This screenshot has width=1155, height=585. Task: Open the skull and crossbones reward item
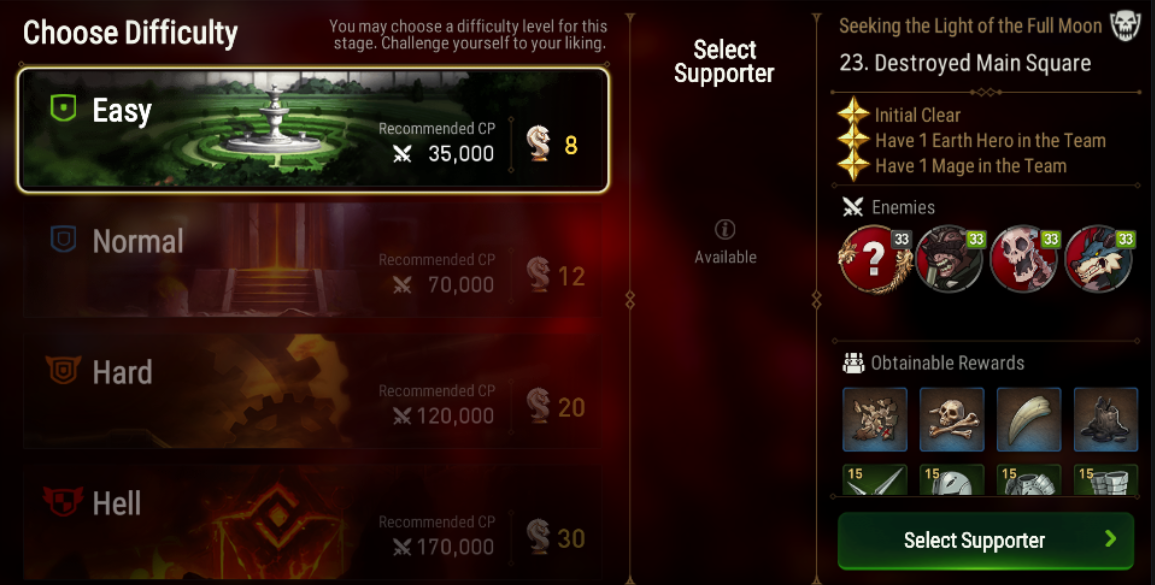[x=952, y=419]
